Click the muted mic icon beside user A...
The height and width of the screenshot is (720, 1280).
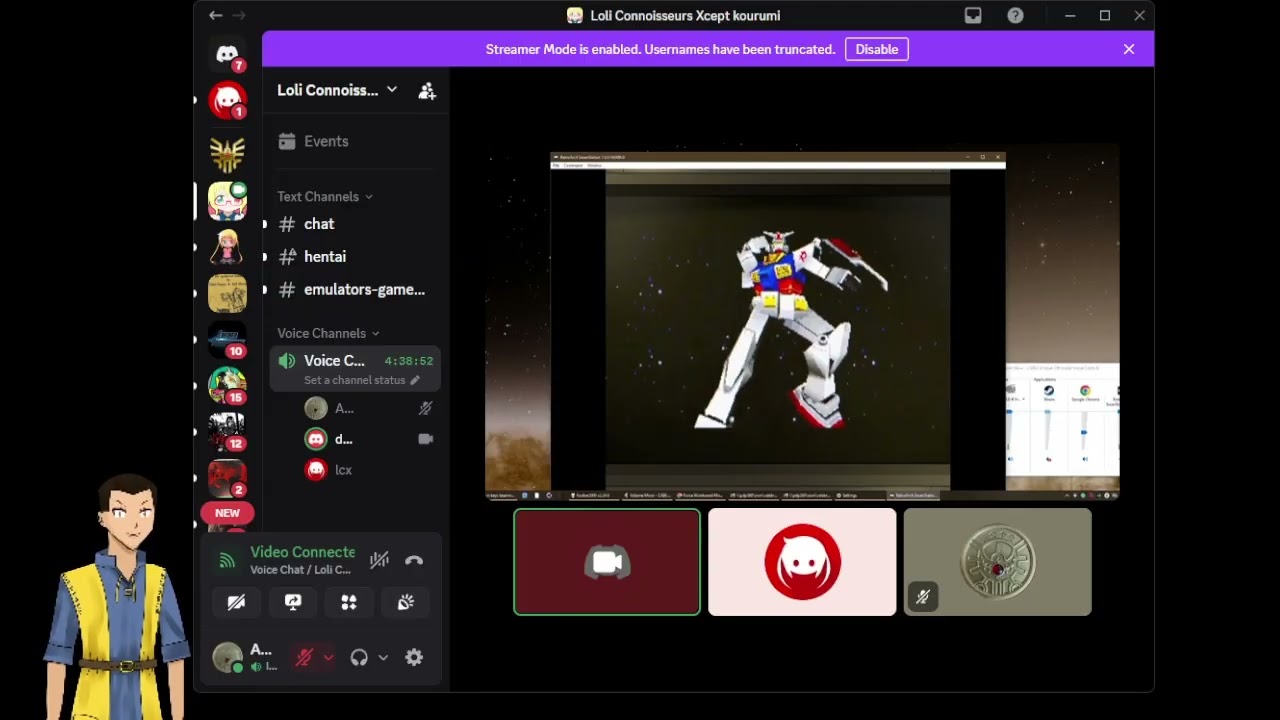tap(425, 408)
